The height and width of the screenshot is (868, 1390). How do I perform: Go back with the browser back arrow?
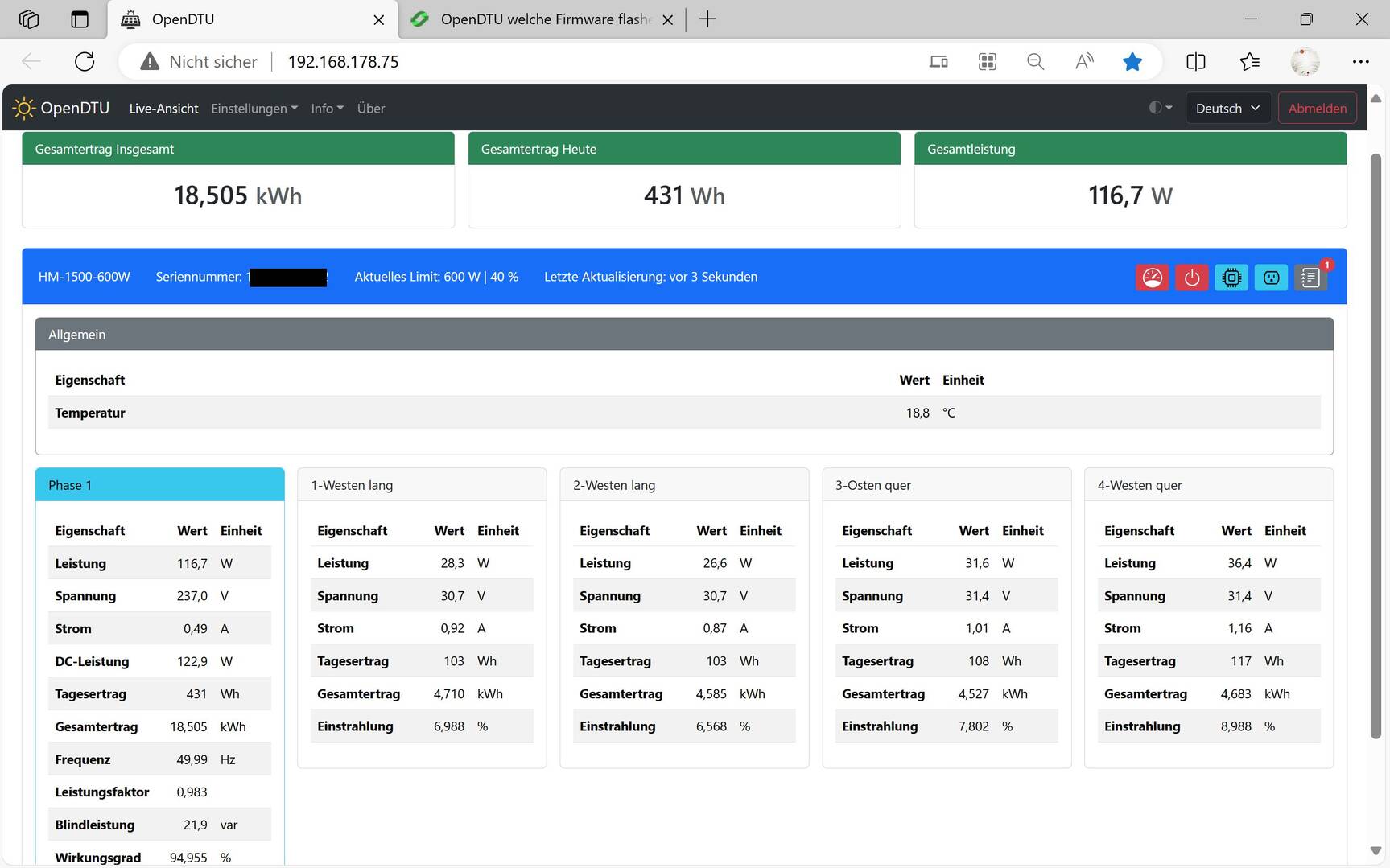point(31,62)
